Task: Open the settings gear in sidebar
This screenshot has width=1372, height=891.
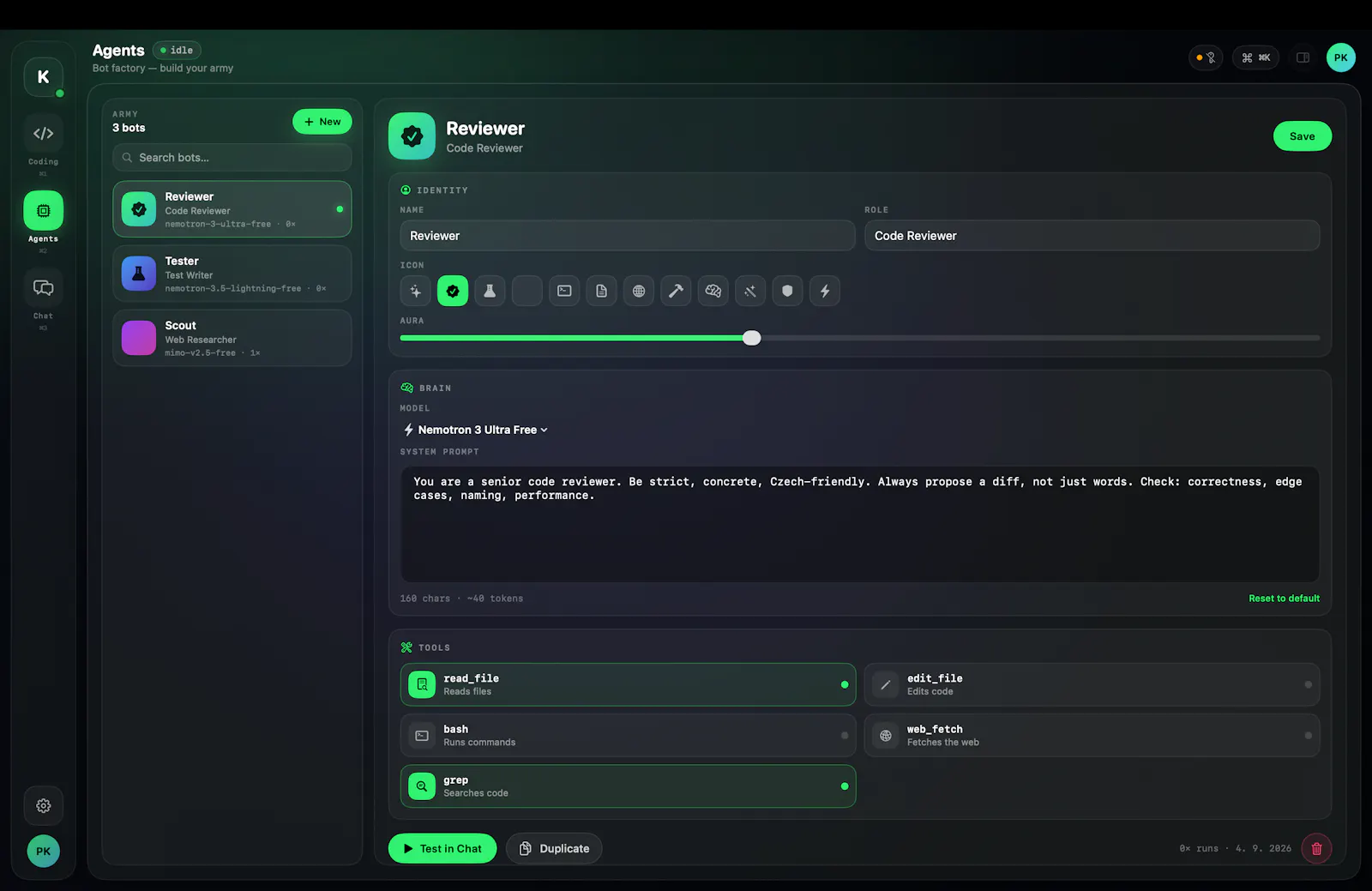Action: pyautogui.click(x=43, y=805)
